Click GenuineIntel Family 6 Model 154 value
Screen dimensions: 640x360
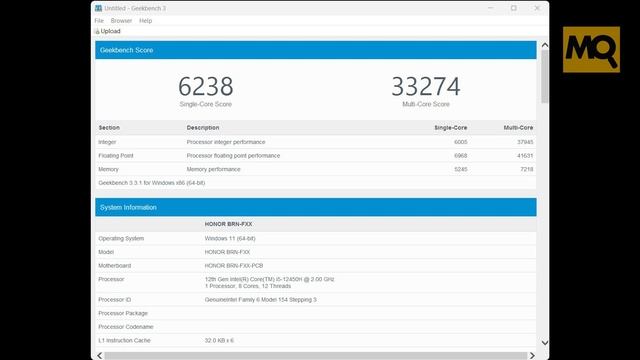[260, 300]
